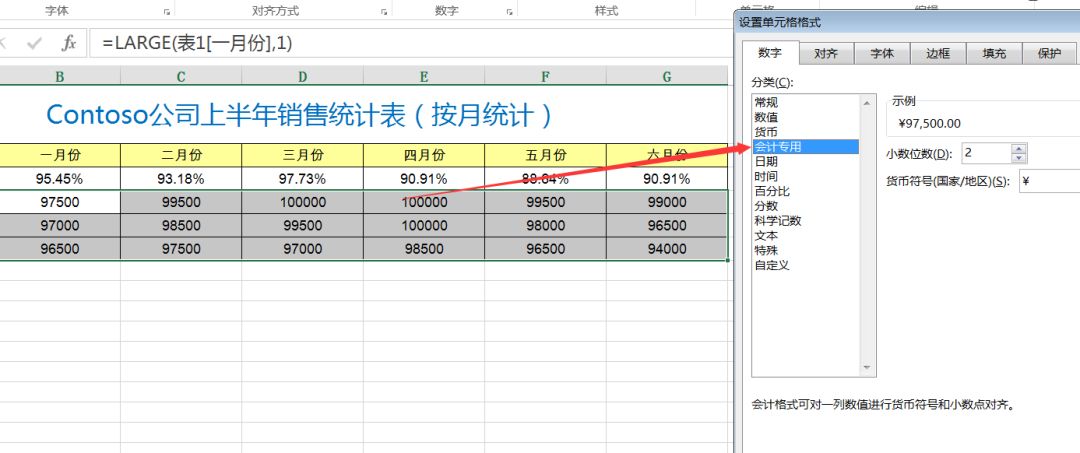
Task: Open the Alignment group dialog launcher
Action: pos(384,12)
